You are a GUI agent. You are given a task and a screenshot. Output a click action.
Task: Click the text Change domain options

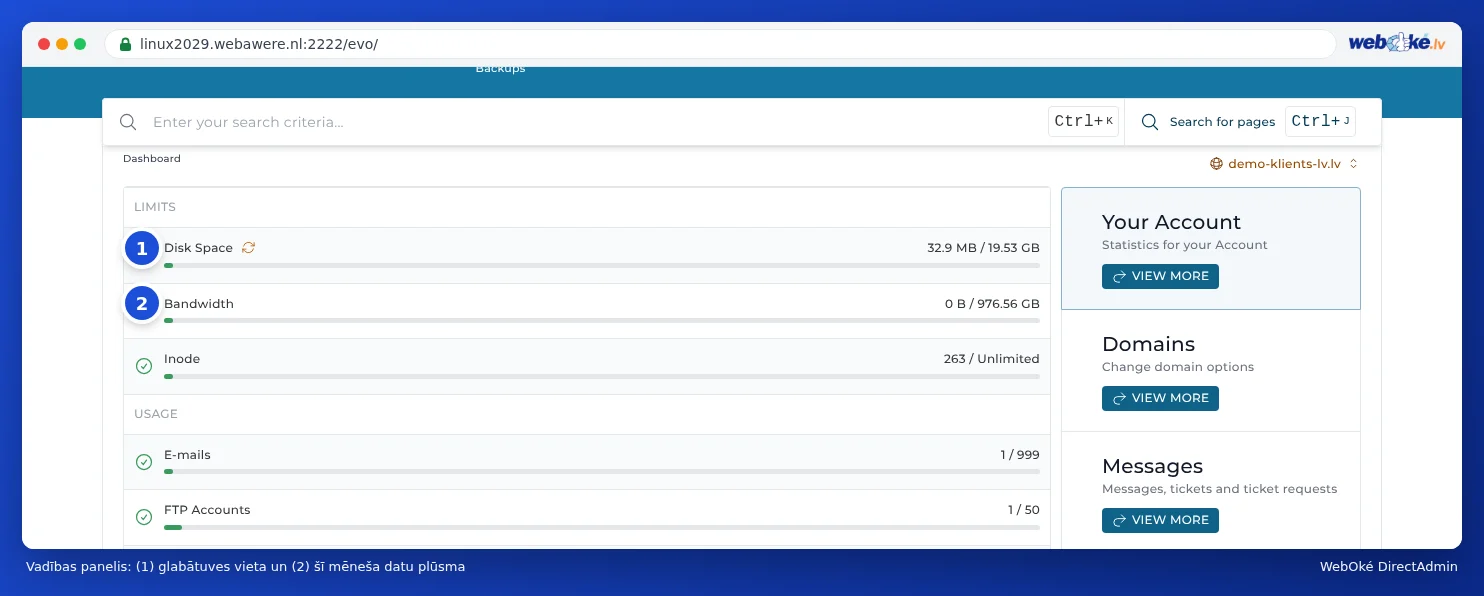pyautogui.click(x=1178, y=367)
